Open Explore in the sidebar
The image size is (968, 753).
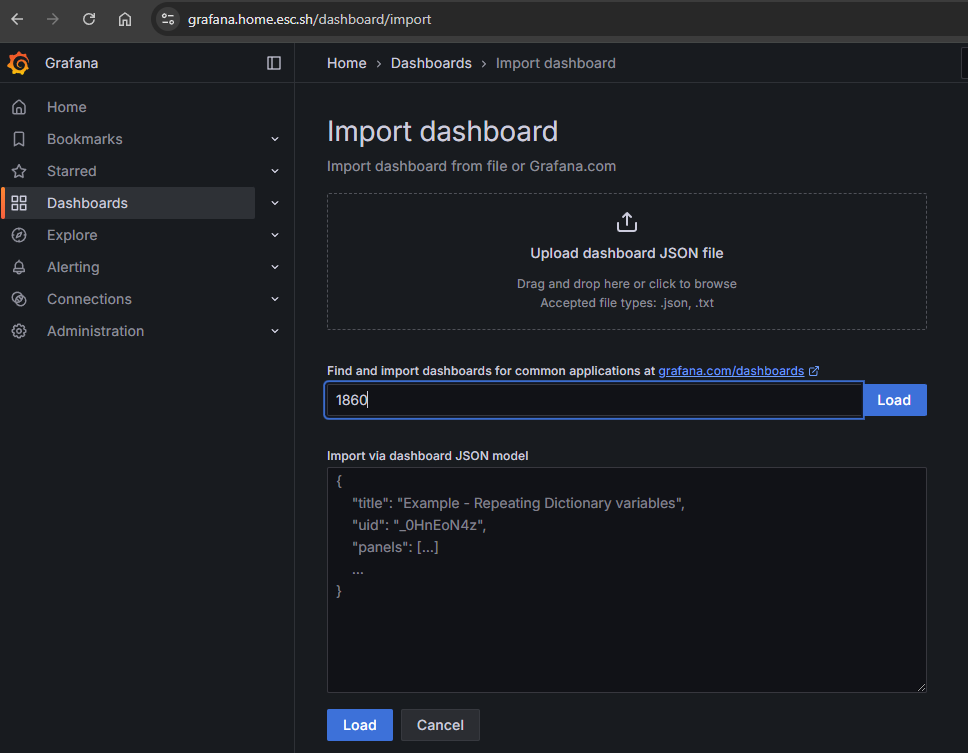click(x=72, y=235)
